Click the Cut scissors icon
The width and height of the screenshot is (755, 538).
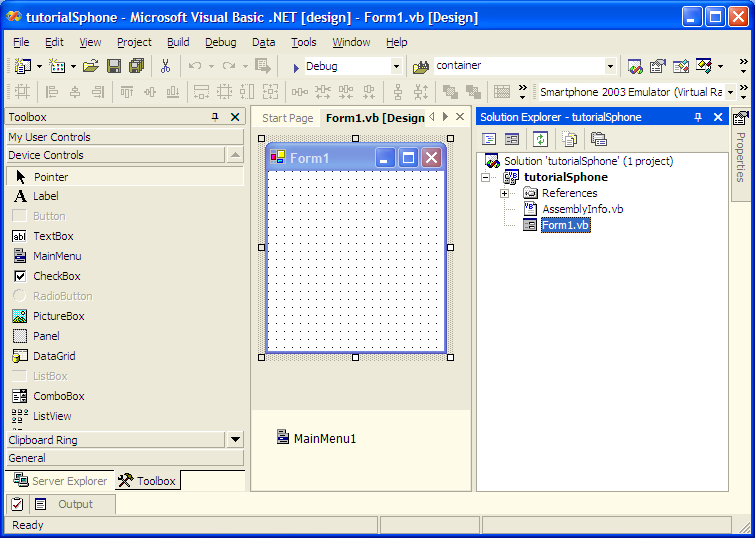click(166, 66)
